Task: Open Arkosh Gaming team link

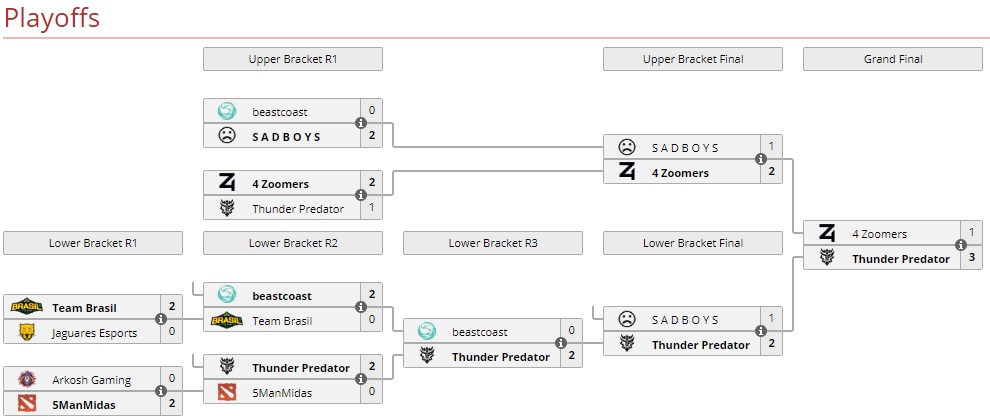Action: 90,380
